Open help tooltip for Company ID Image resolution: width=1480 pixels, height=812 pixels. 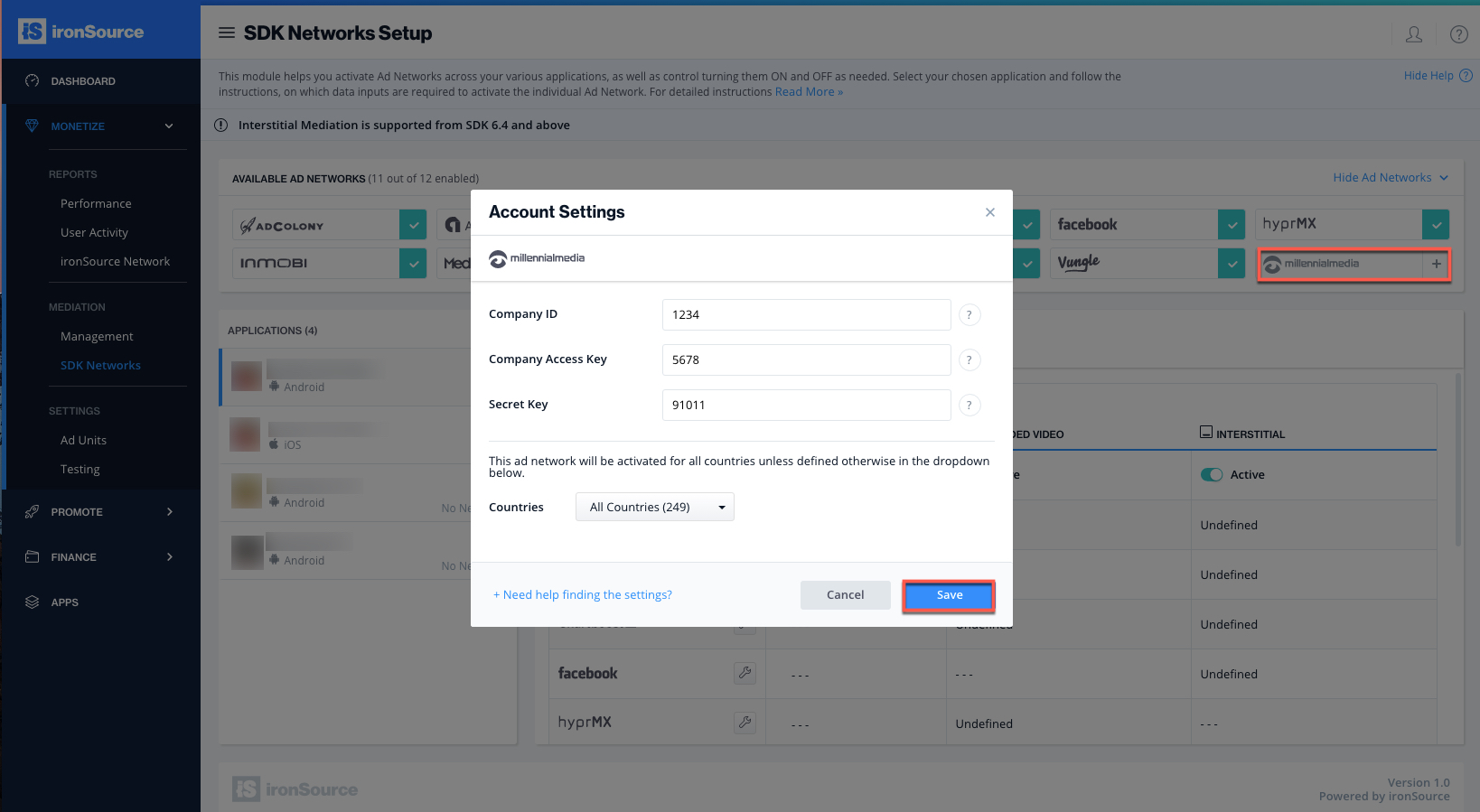click(x=969, y=314)
